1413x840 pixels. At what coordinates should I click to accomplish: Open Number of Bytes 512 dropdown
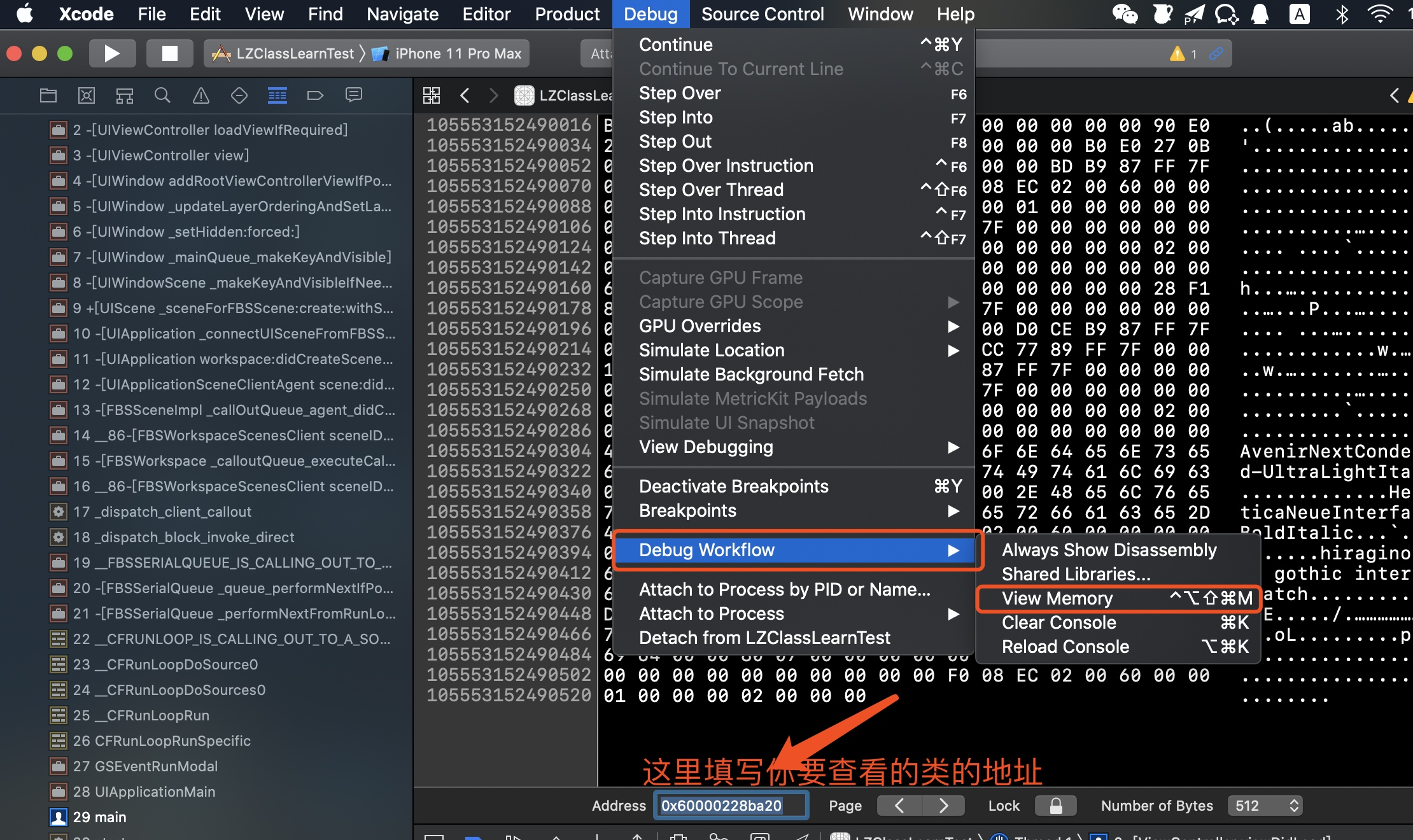tap(1265, 806)
